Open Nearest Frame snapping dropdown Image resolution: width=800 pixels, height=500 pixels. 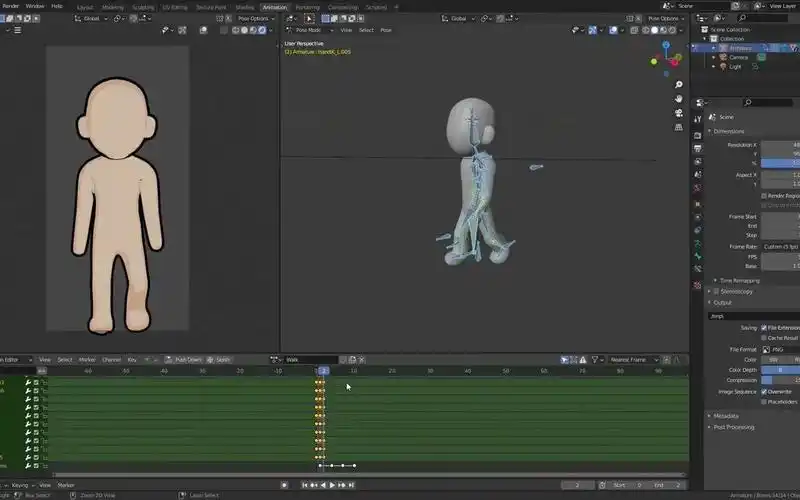634,360
